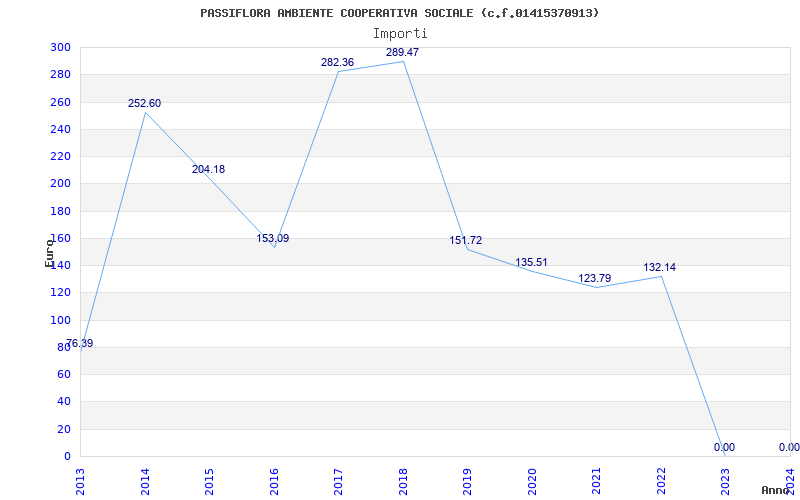800x500 pixels.
Task: Click the 2013 x-axis year label
Action: tap(80, 481)
